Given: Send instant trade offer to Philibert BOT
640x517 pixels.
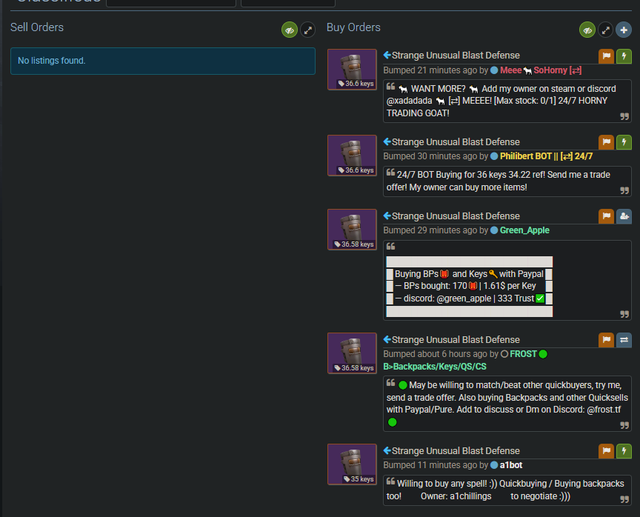Looking at the screenshot, I should coord(624,142).
